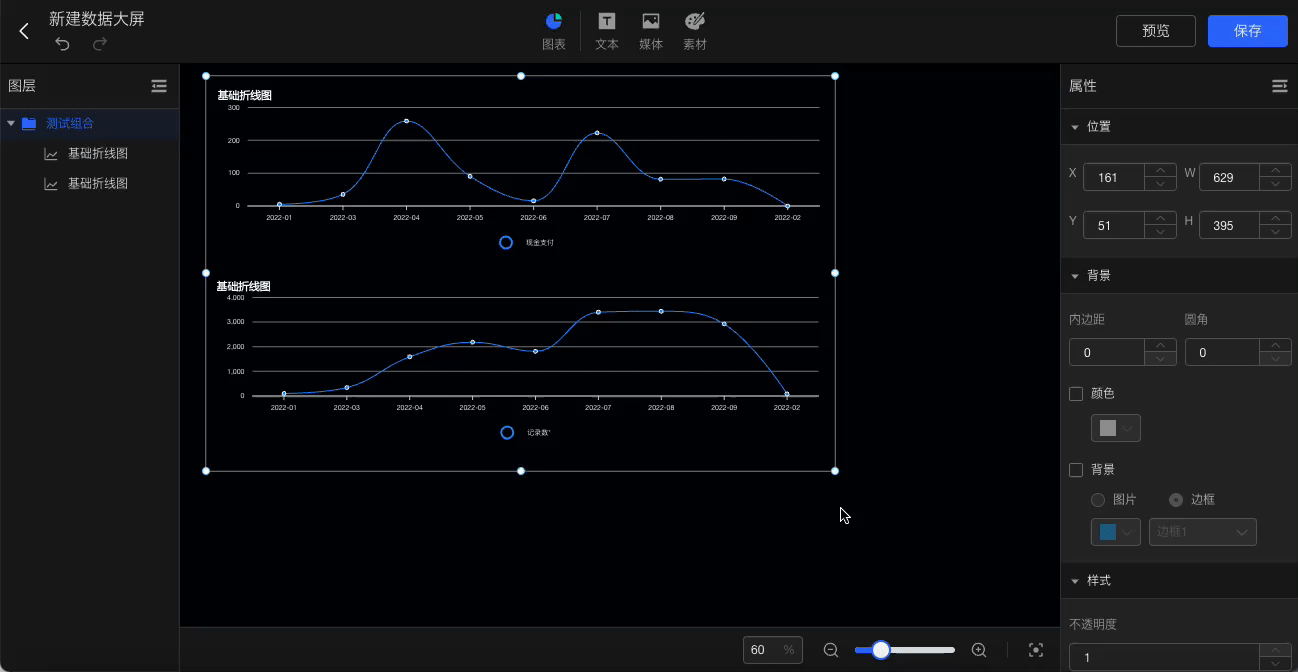The height and width of the screenshot is (672, 1298).
Task: Open the 素材 materials palette
Action: click(x=694, y=31)
